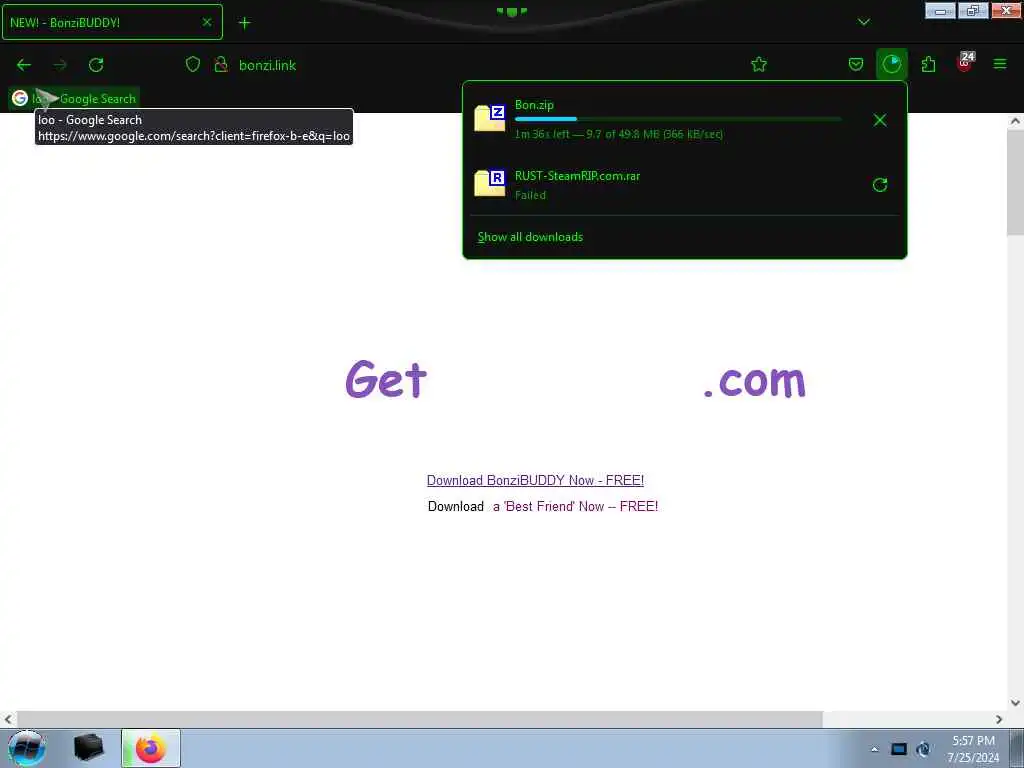Open a new tab with plus
The width and height of the screenshot is (1024, 768).
click(x=244, y=23)
